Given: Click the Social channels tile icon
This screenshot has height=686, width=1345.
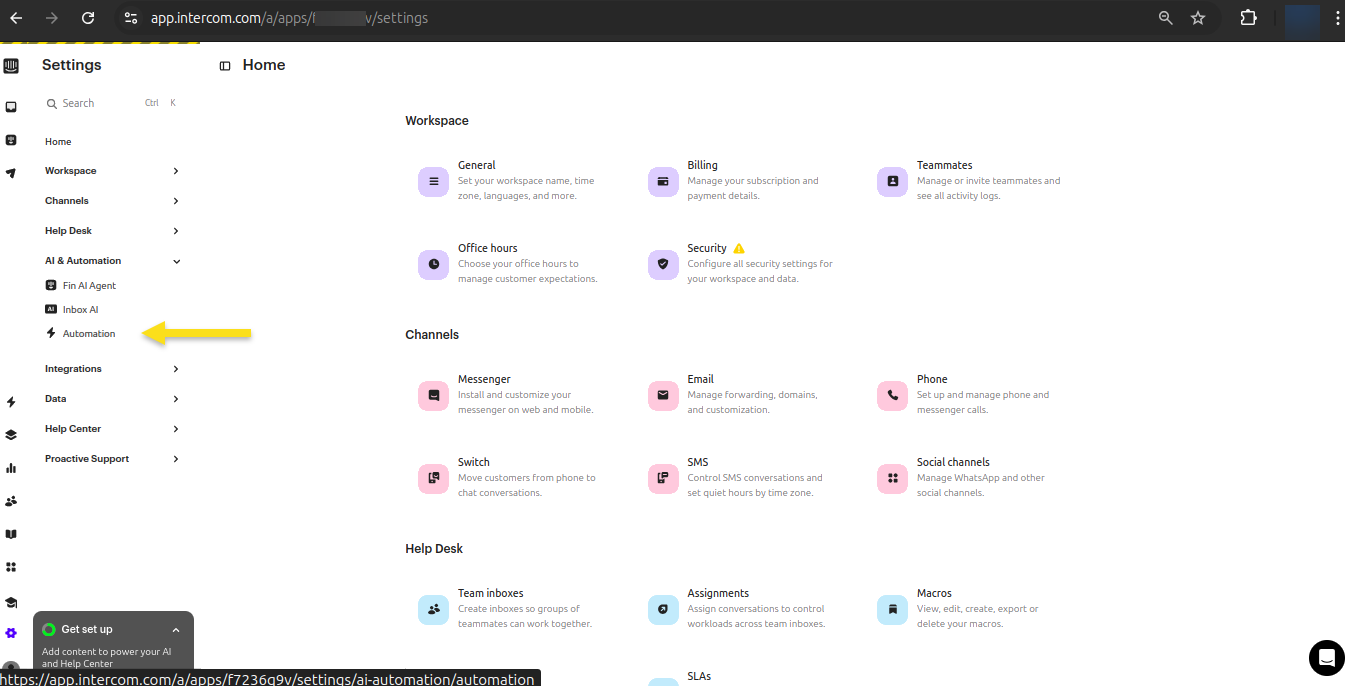Looking at the screenshot, I should [x=892, y=479].
